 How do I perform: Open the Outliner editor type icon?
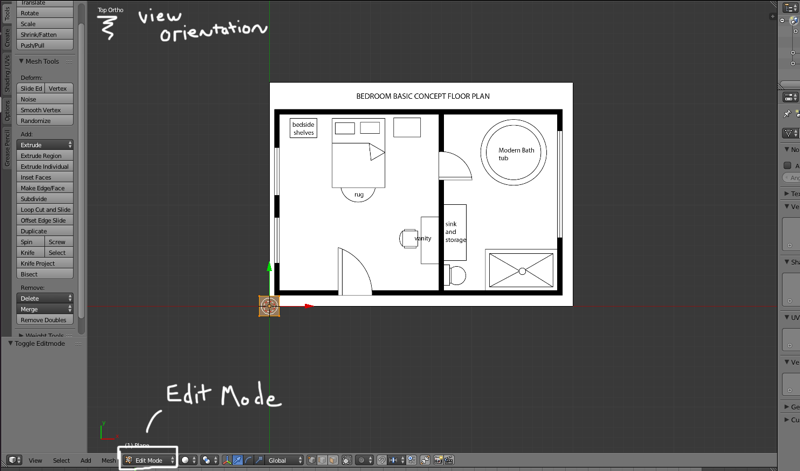791,8
